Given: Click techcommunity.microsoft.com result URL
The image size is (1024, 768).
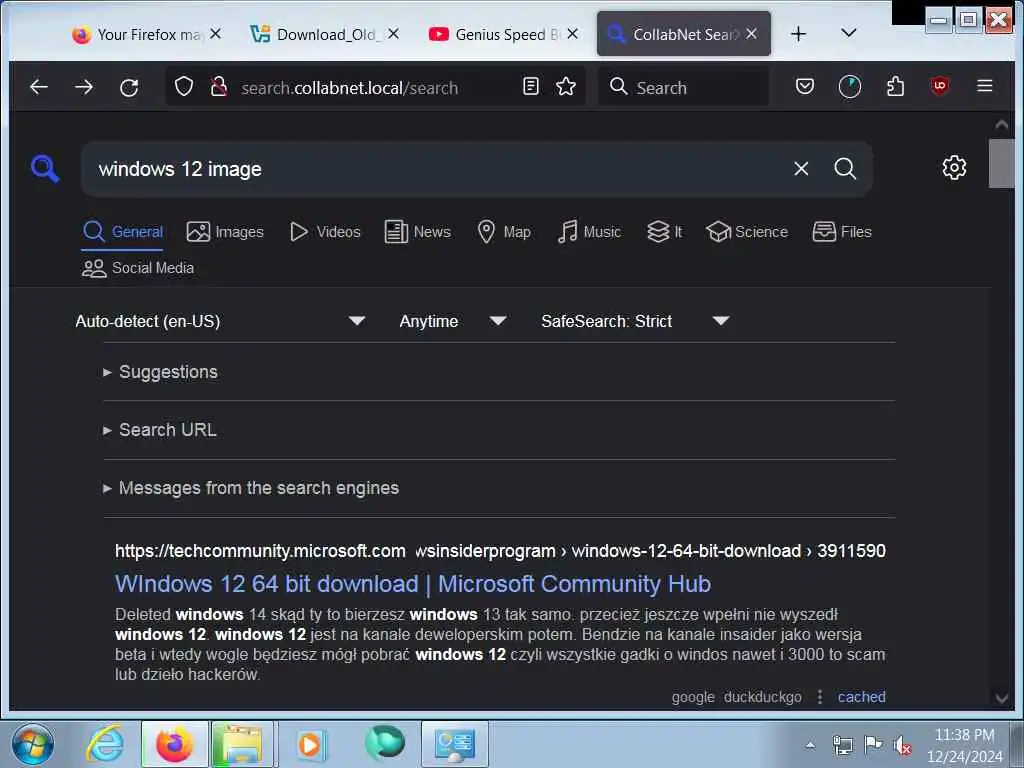Looking at the screenshot, I should click(500, 551).
